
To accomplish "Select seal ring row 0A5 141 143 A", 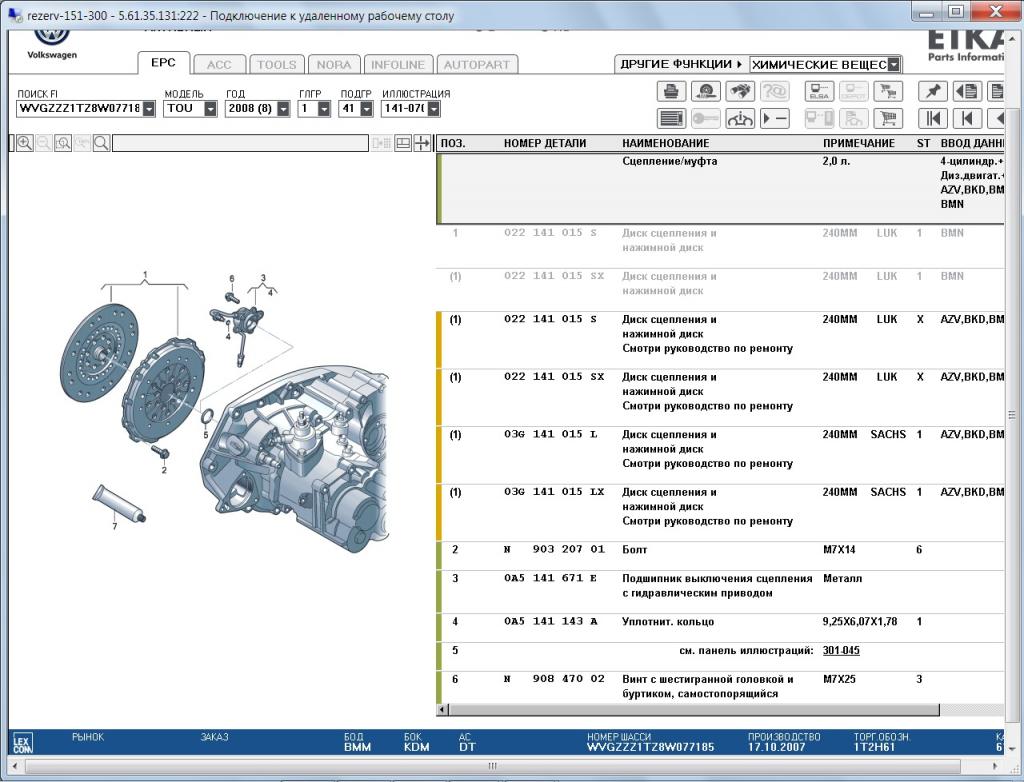I will coord(721,627).
